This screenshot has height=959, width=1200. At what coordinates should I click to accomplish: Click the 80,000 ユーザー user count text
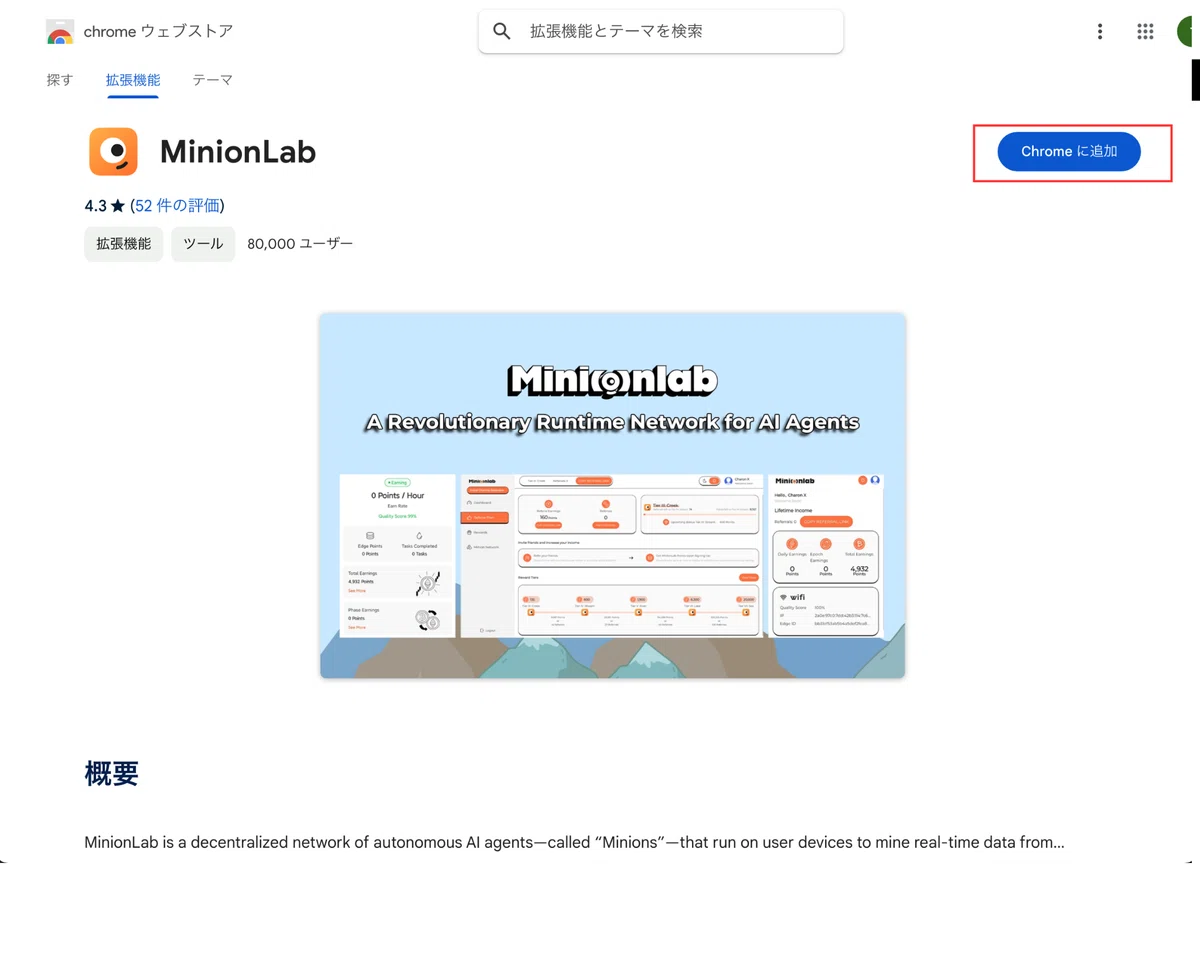(x=300, y=244)
